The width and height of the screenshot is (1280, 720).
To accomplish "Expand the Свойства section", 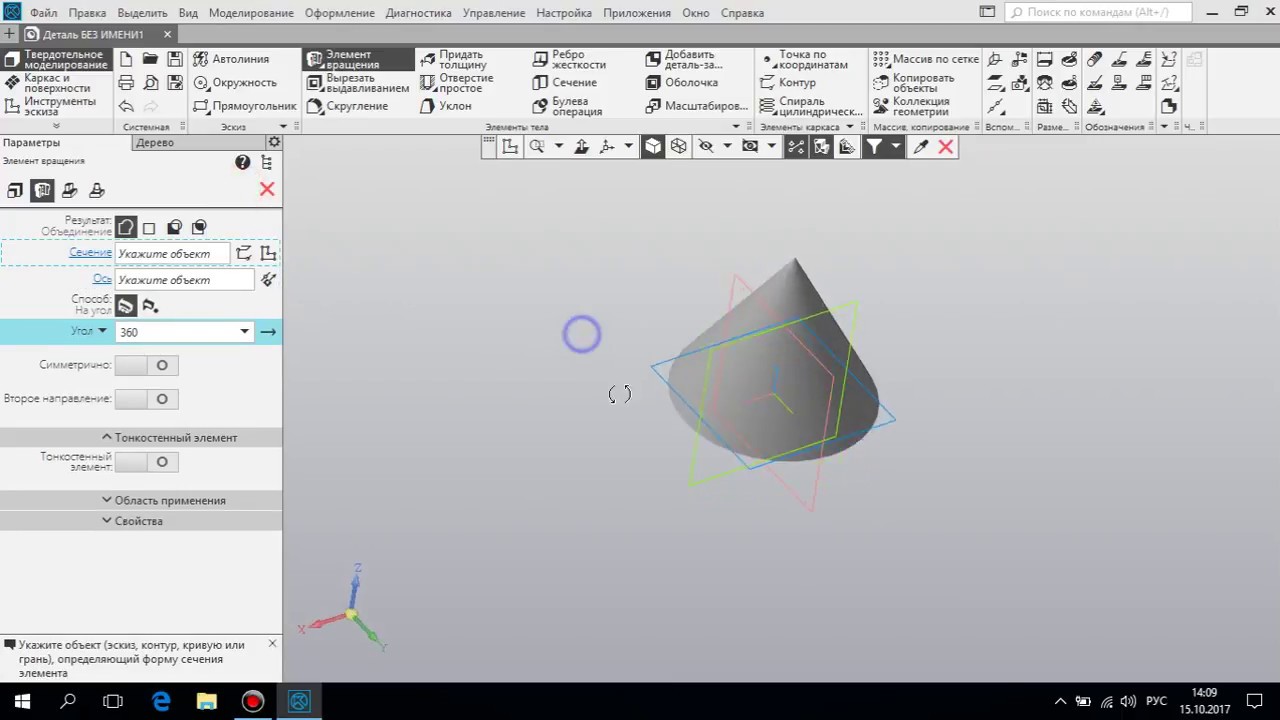I will pos(132,521).
